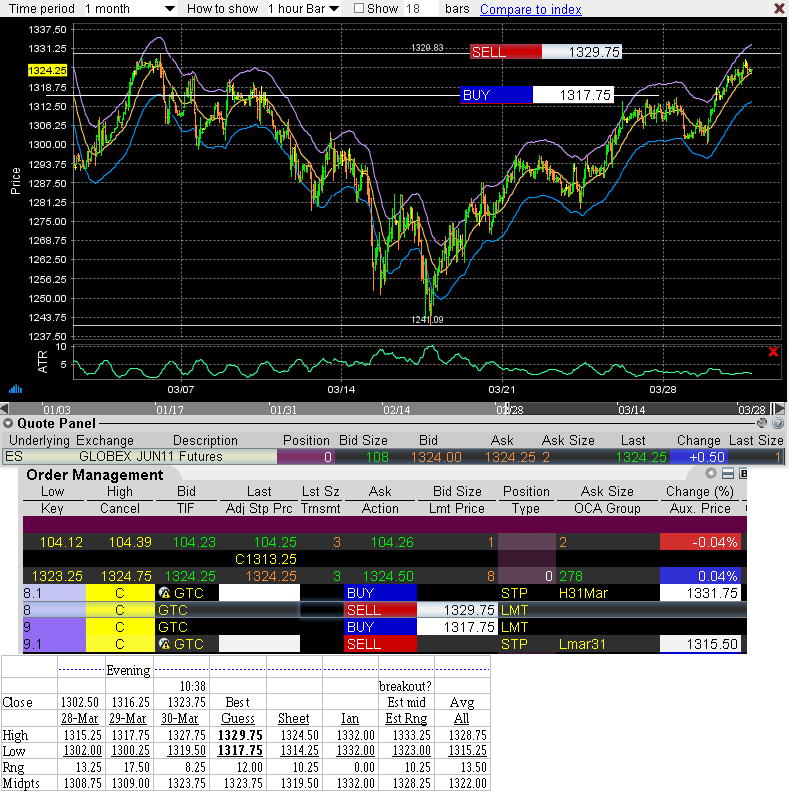Click yellow current price label 1324.25
The height and width of the screenshot is (791, 789).
[x=47, y=70]
